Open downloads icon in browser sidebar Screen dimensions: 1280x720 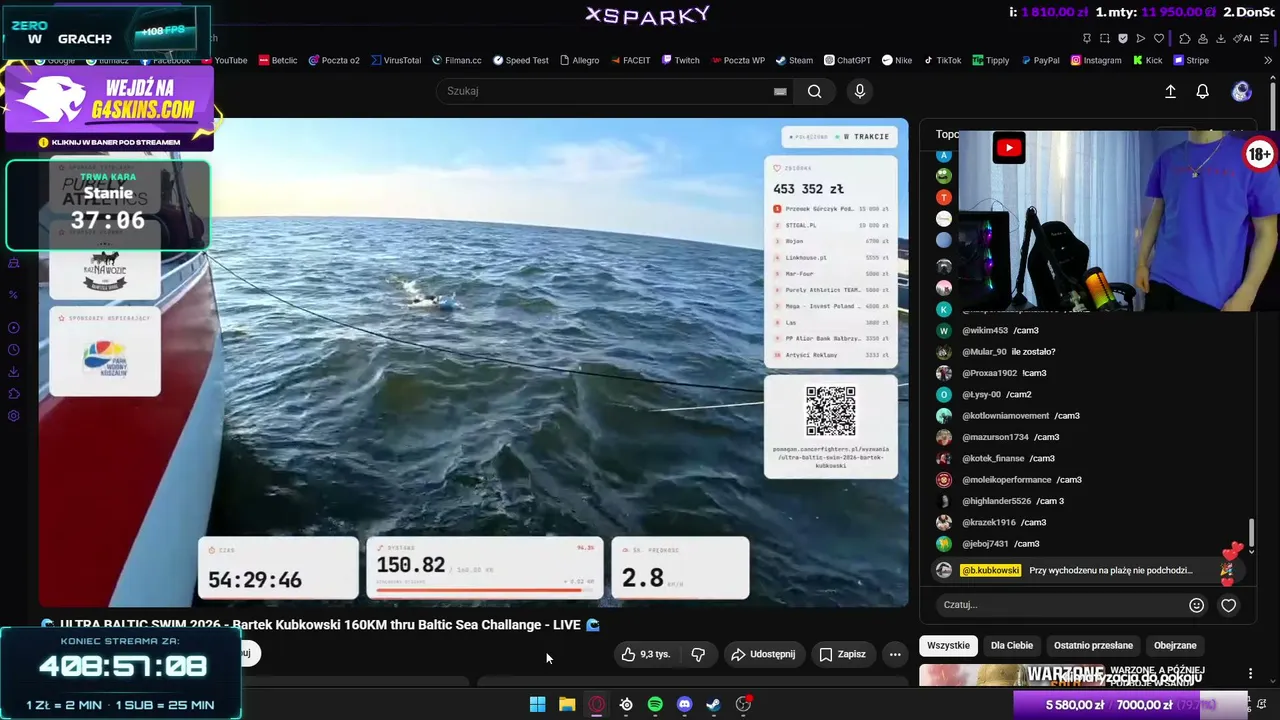[x=14, y=372]
